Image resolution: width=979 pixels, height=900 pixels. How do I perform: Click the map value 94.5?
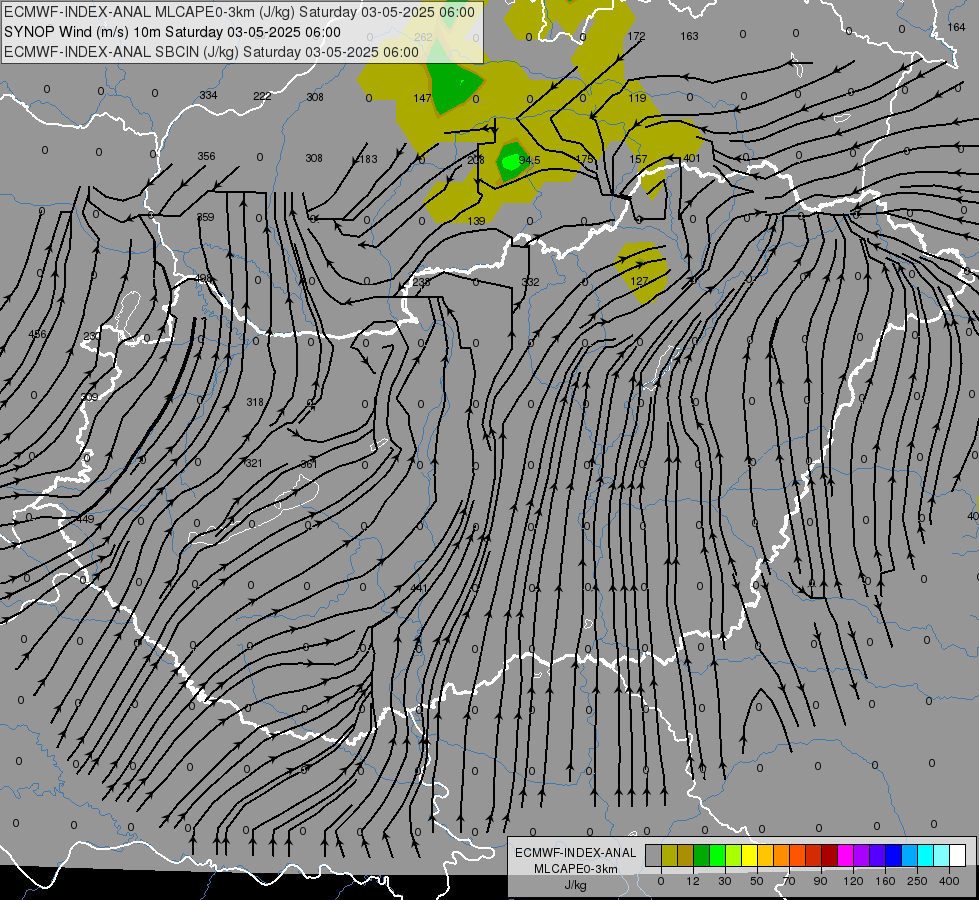[529, 161]
